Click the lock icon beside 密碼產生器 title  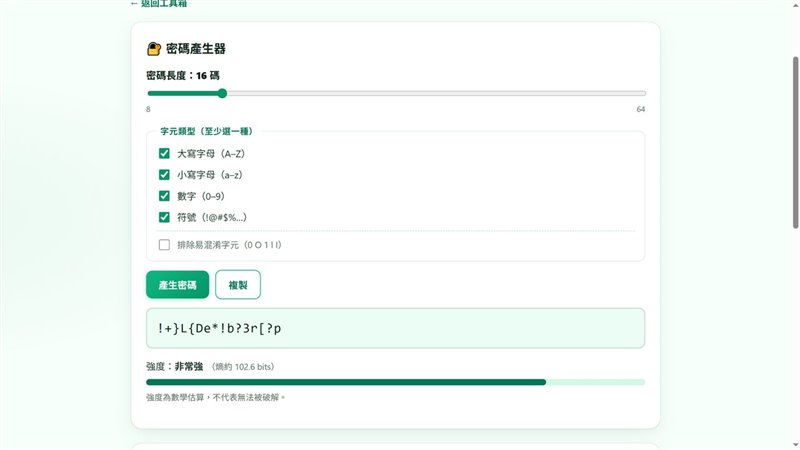coord(154,49)
